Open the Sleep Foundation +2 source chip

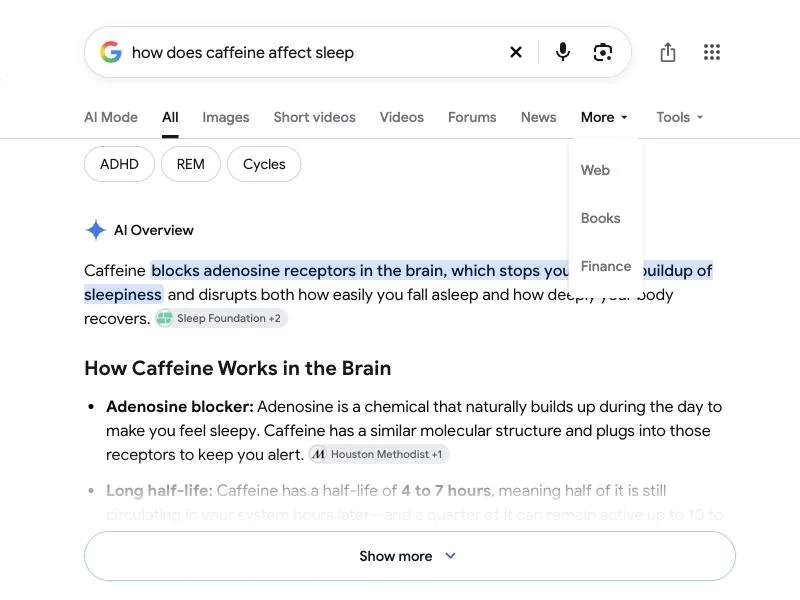click(221, 318)
